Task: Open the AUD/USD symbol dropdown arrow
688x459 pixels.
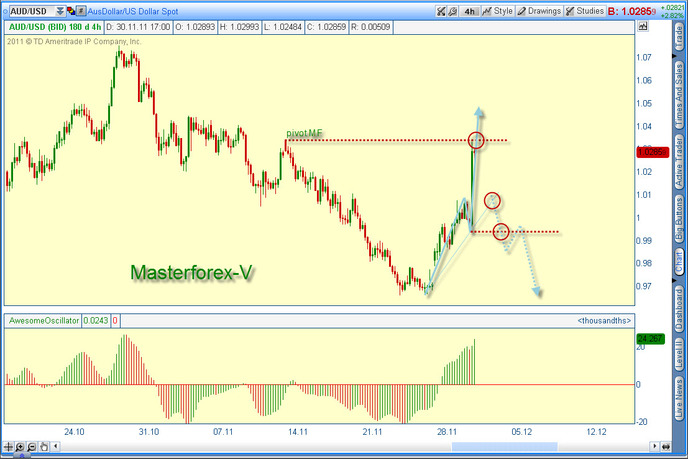Action: pos(60,11)
